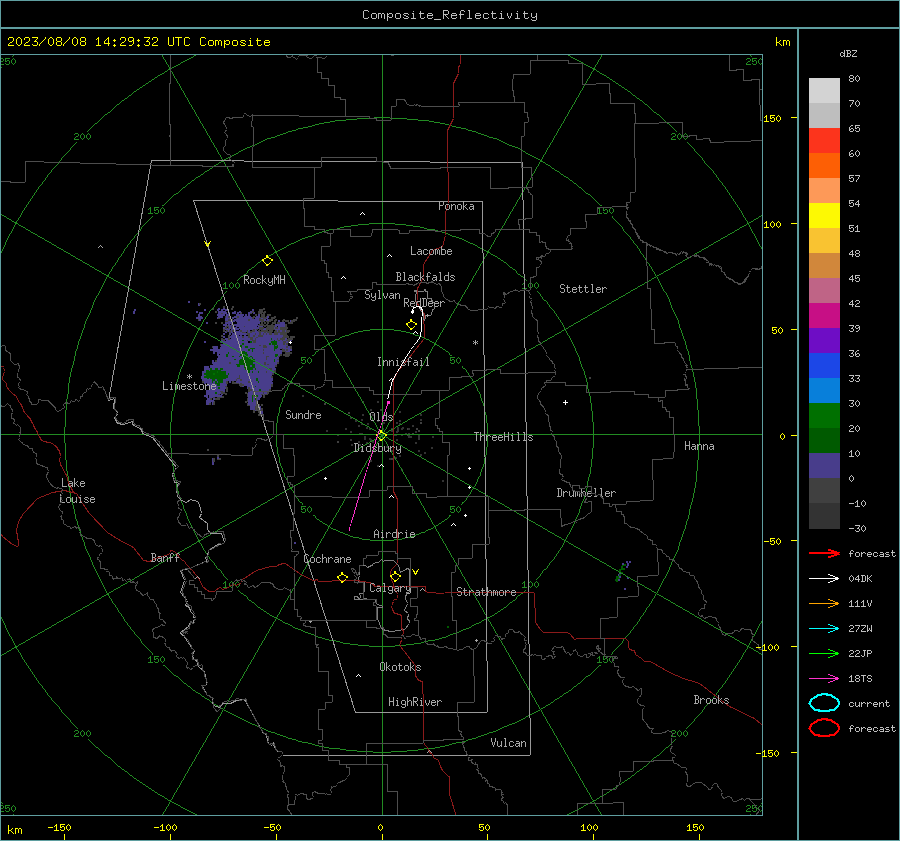This screenshot has width=900, height=841.
Task: Click the small echo cell southeast of Drumheller
Action: click(x=623, y=572)
